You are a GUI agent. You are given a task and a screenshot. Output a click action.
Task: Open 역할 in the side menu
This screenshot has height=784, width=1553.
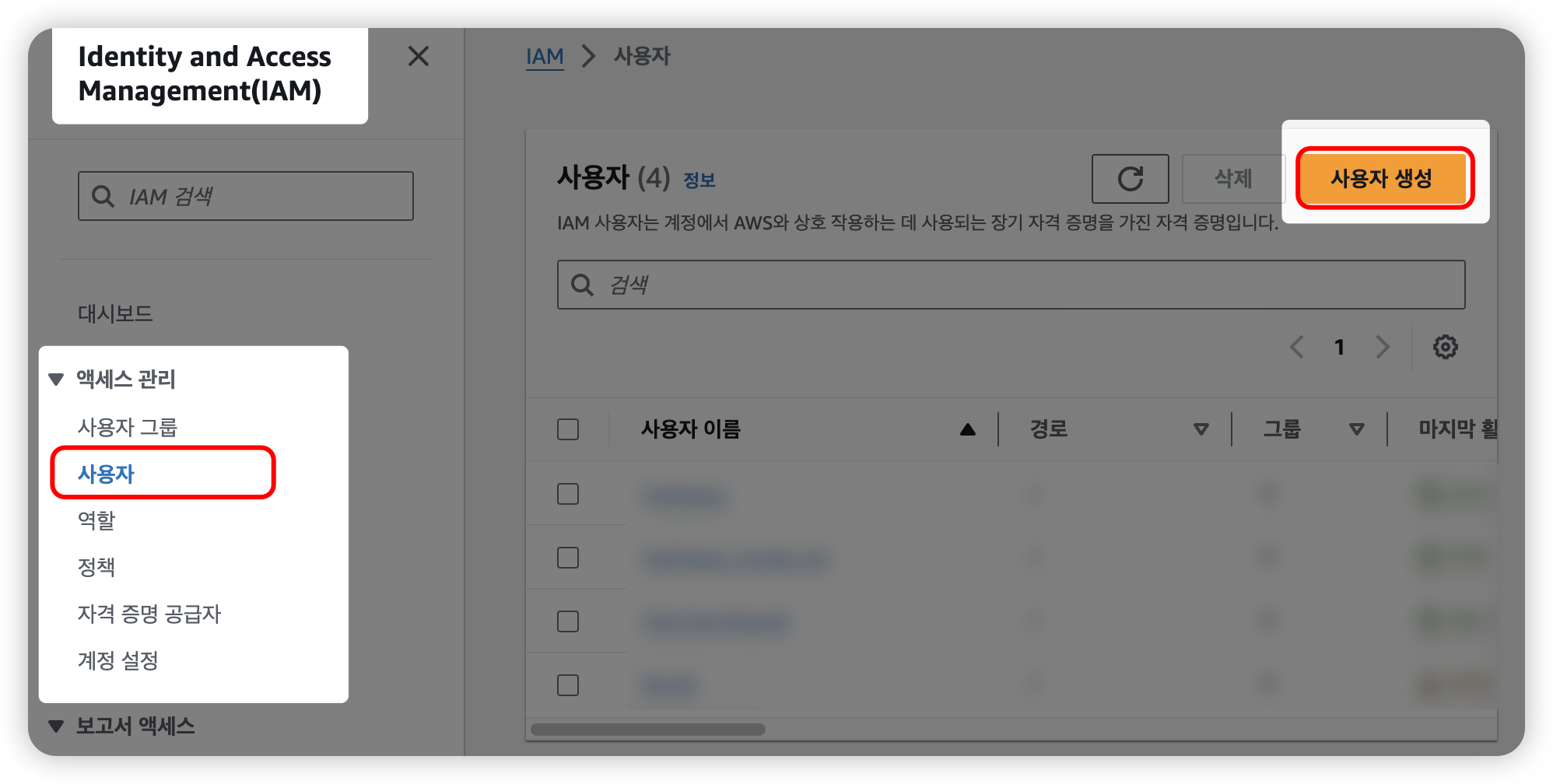click(x=96, y=520)
